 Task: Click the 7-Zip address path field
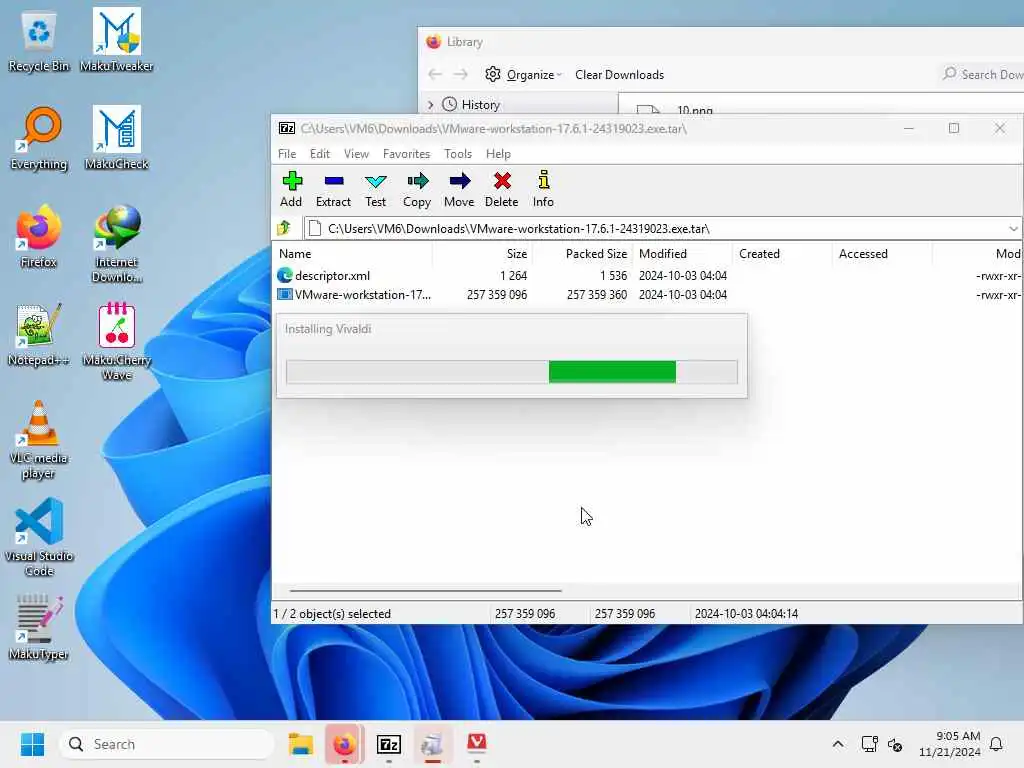tap(654, 229)
